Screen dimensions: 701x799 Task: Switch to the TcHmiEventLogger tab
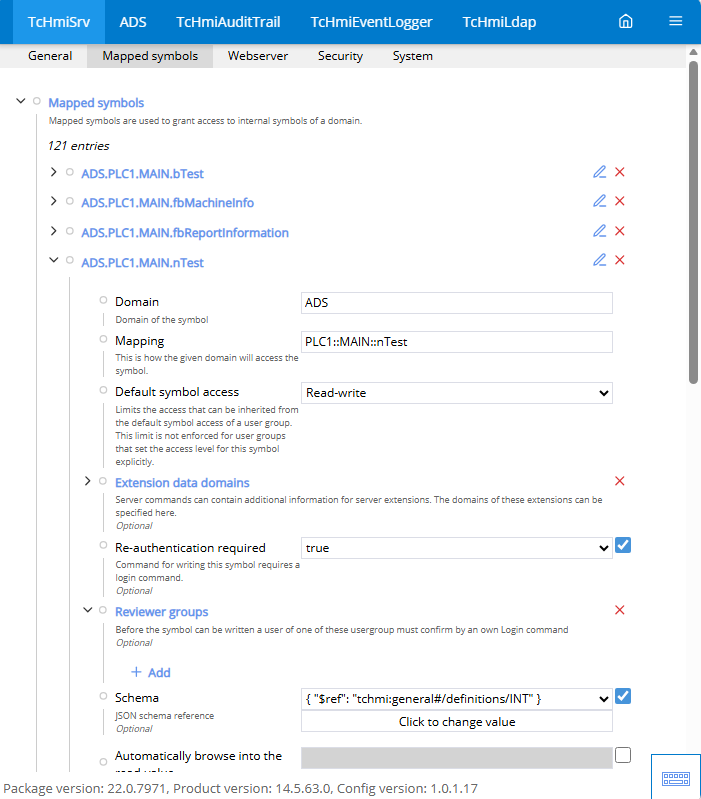371,22
